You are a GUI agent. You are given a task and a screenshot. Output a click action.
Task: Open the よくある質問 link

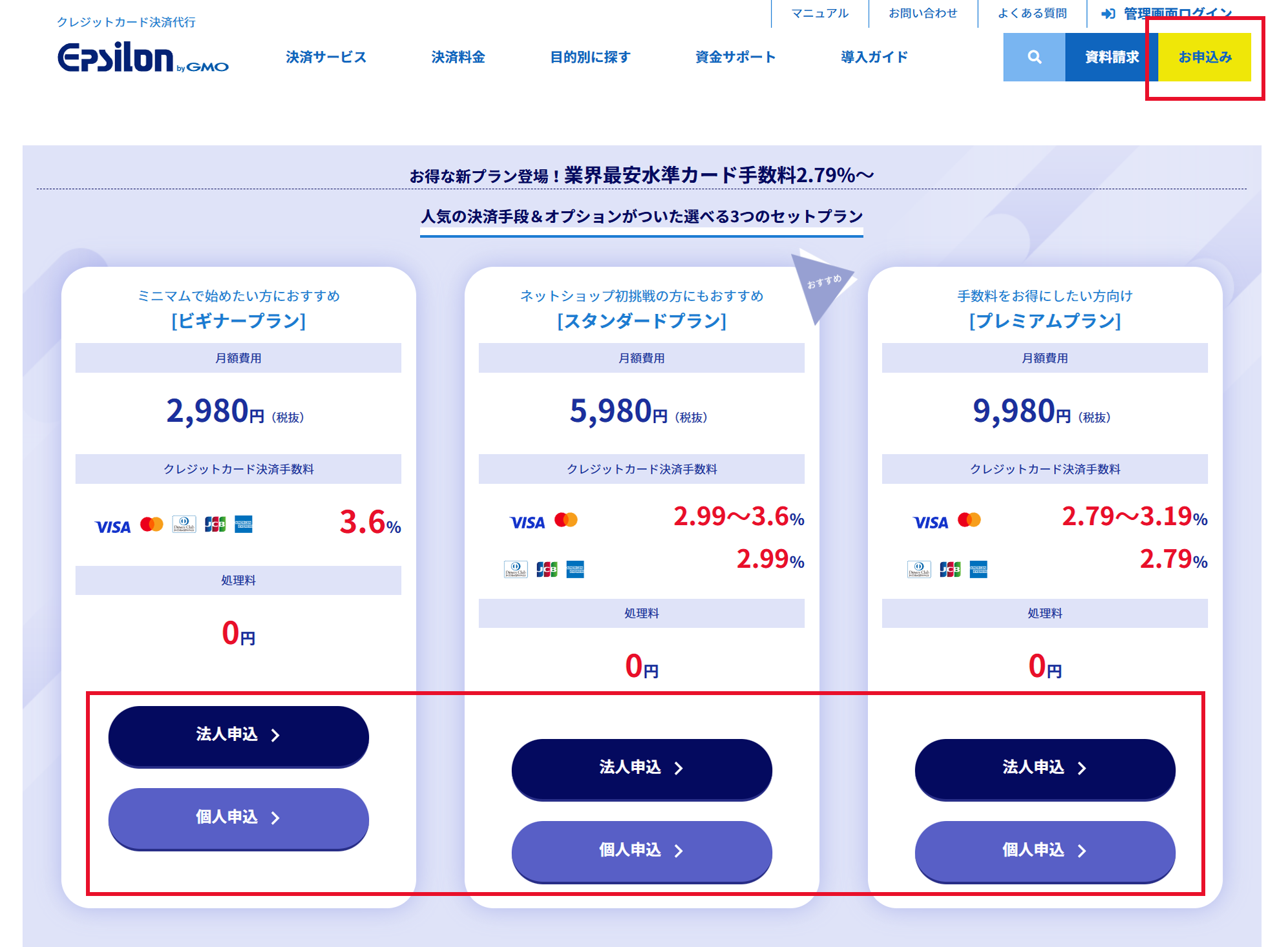(x=1032, y=13)
